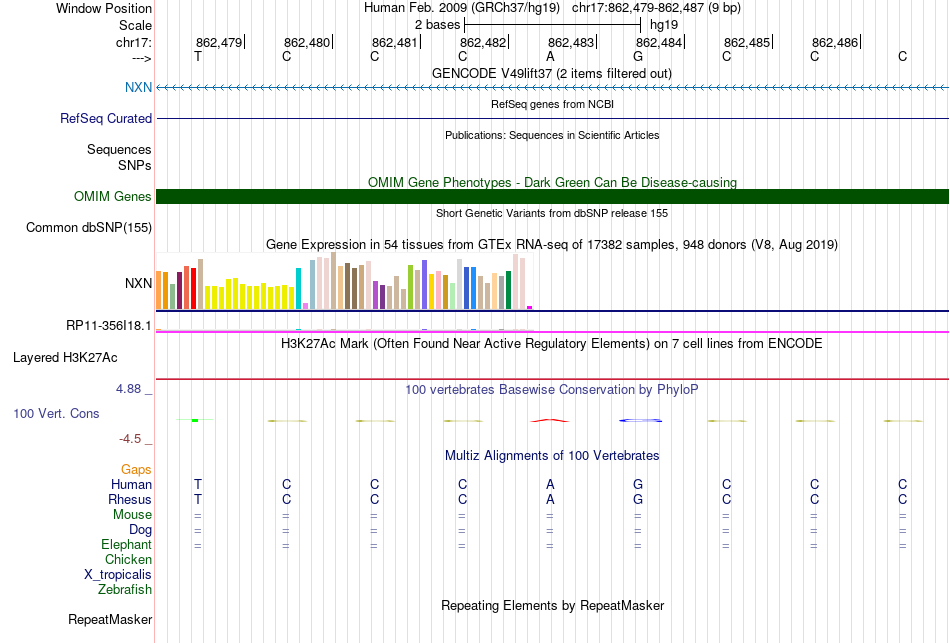Click base G in the reference sequence row
The height and width of the screenshot is (643, 950).
(638, 56)
